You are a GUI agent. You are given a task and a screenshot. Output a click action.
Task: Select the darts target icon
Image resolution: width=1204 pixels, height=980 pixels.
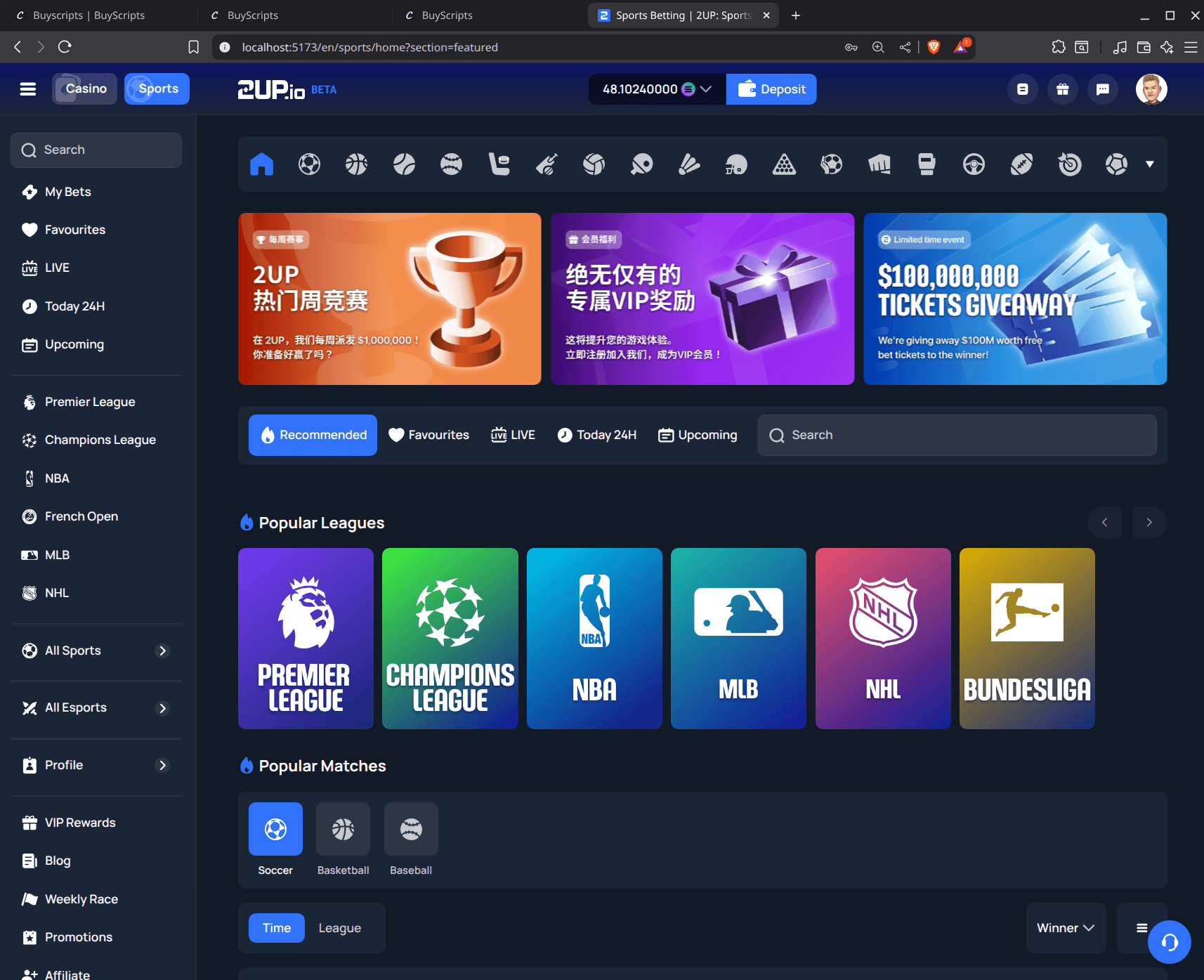tap(1069, 164)
